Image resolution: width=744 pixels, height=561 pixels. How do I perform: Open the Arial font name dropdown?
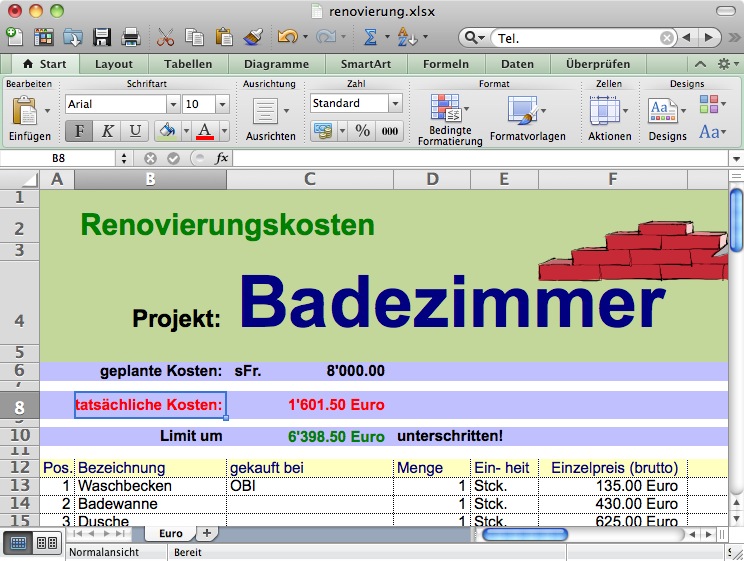point(173,104)
